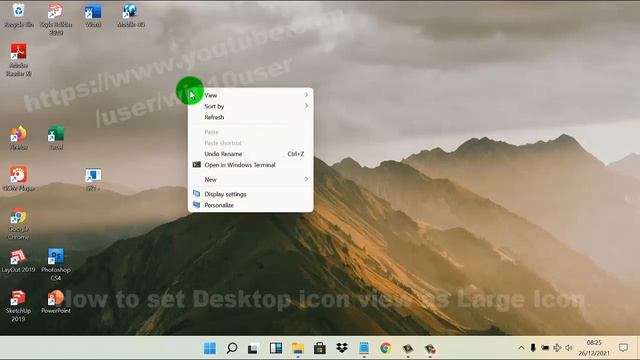The height and width of the screenshot is (360, 640).
Task: Select the blue monitor shortcut under Excel
Action: [x=93, y=179]
